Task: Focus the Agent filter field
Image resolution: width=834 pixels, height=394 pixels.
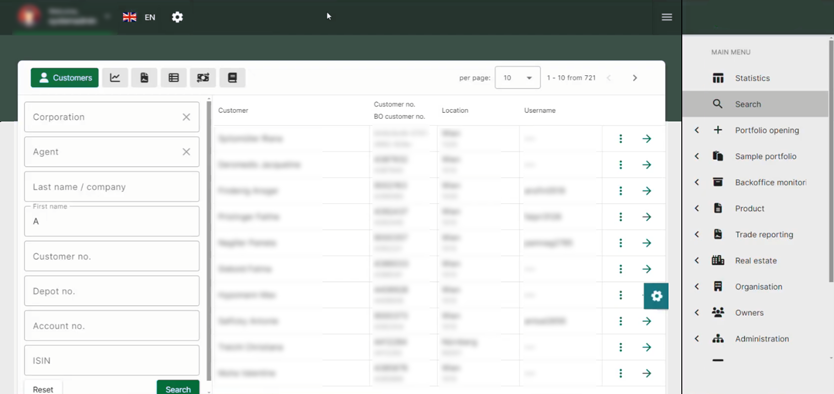Action: (x=112, y=152)
